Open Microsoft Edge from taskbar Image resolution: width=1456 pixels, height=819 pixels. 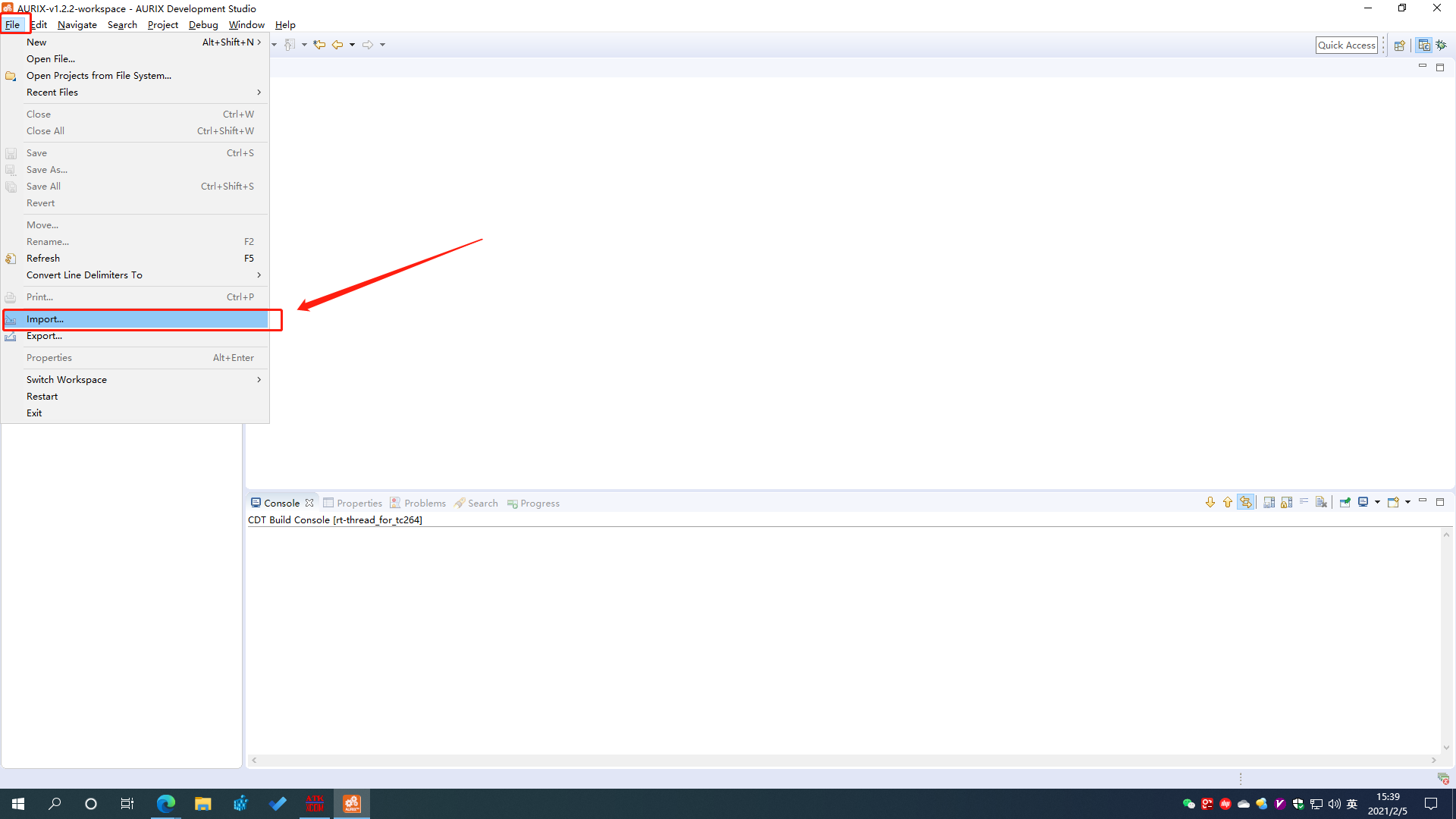click(x=165, y=804)
